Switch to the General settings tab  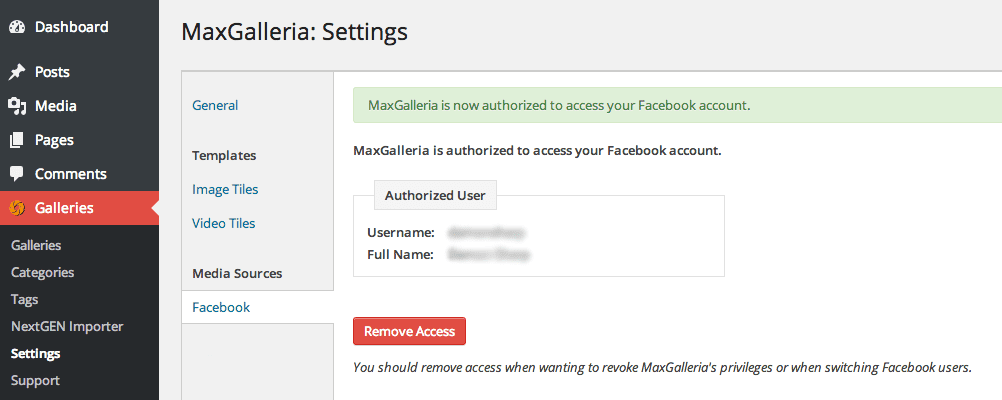[215, 105]
